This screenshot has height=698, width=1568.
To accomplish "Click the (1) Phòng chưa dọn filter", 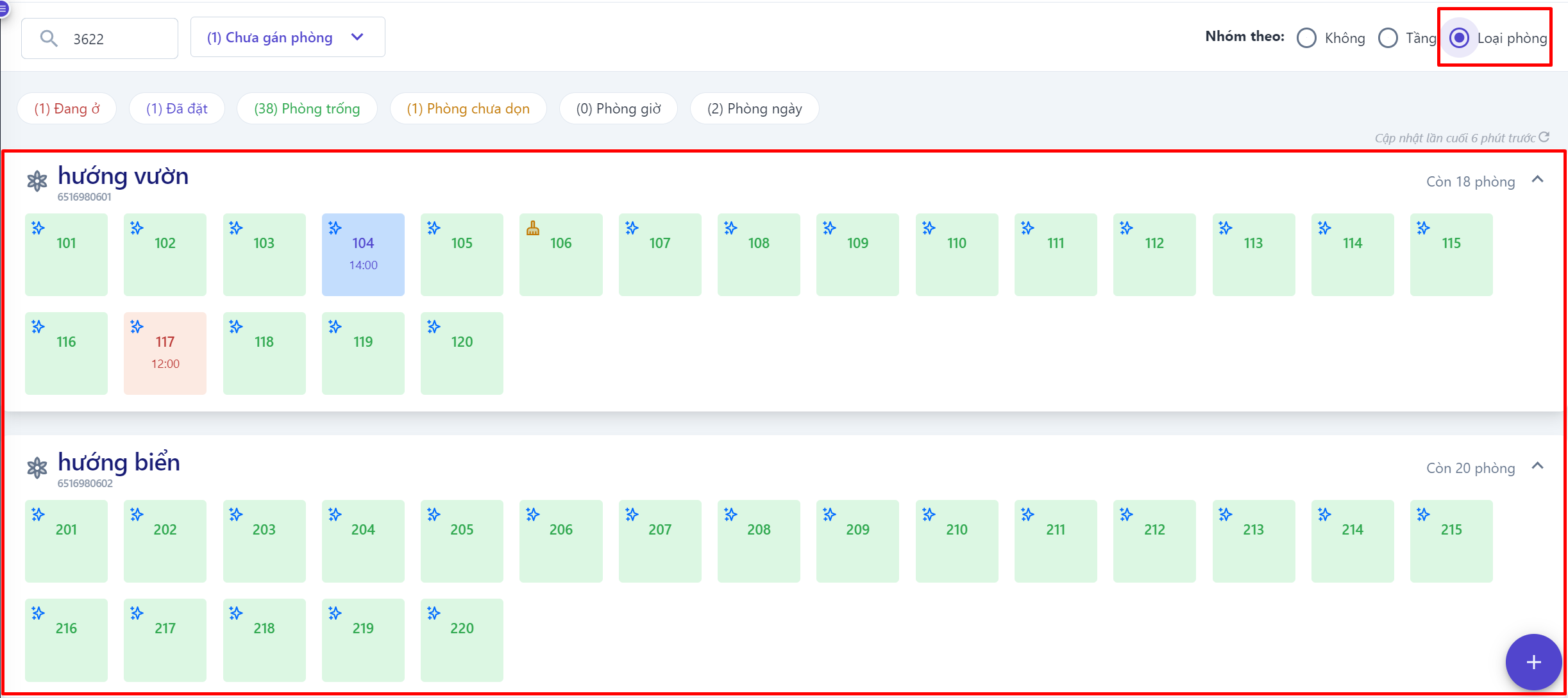I will 468,108.
